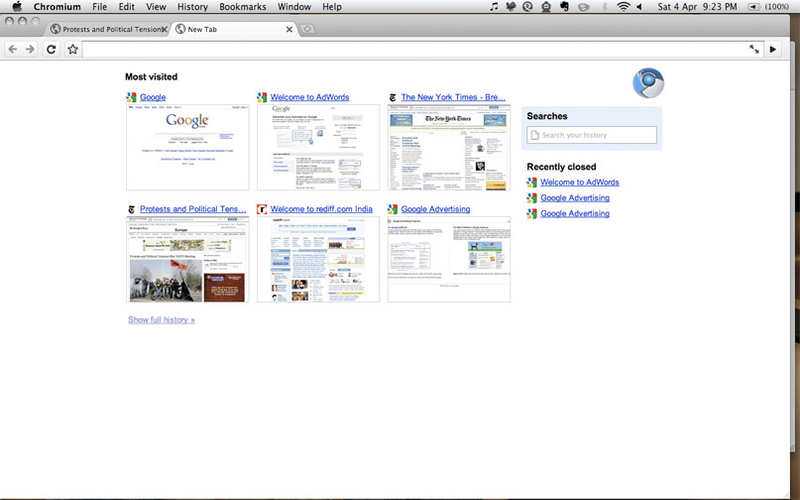This screenshot has width=800, height=500.
Task: Click the Wi-Fi status icon
Action: click(x=623, y=7)
